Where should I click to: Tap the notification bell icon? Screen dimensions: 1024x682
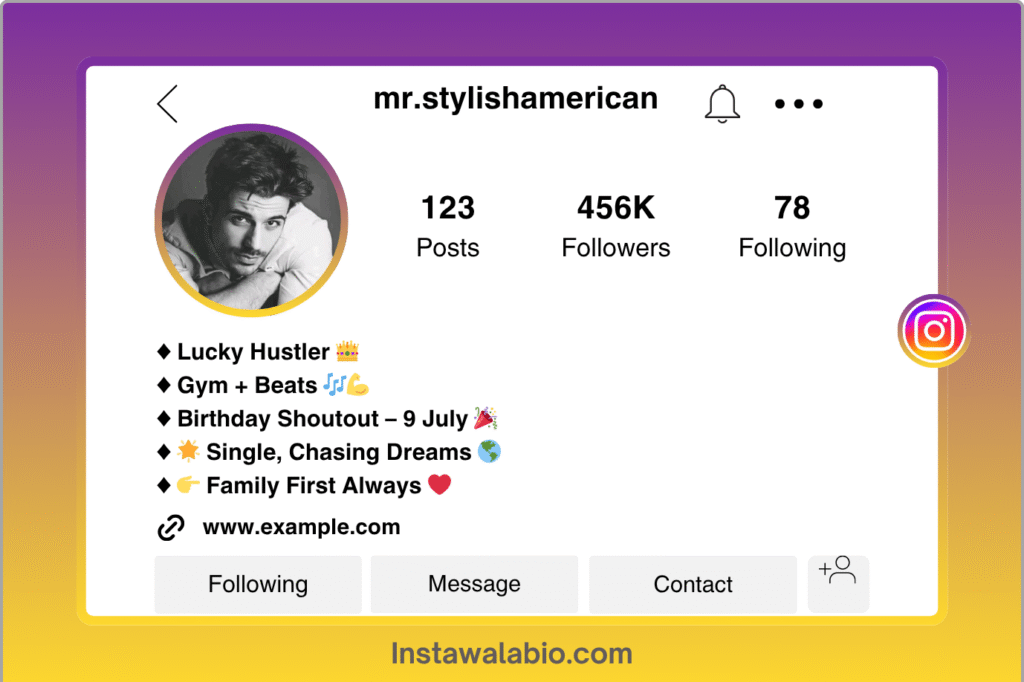(722, 104)
